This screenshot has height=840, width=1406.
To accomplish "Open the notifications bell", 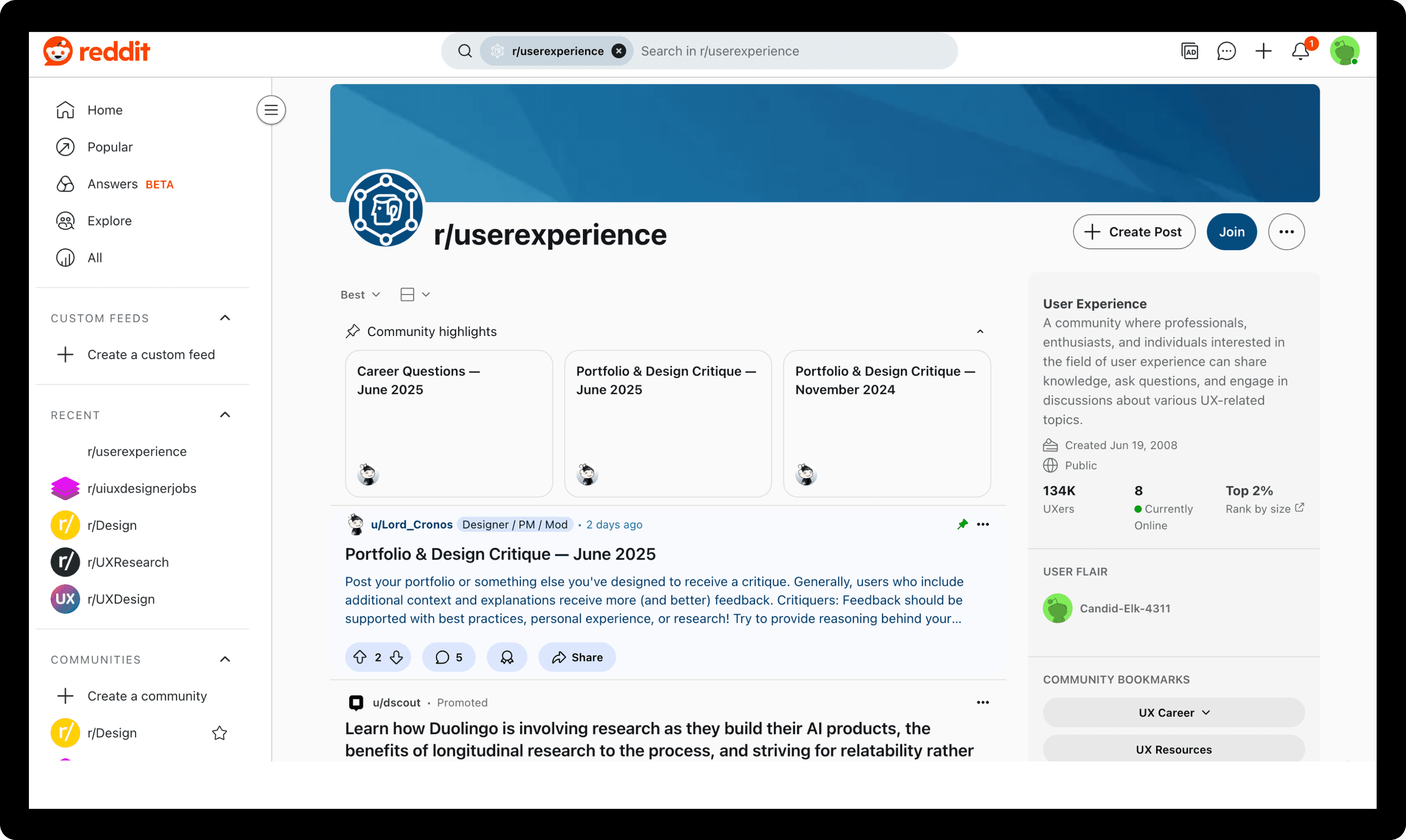I will [1301, 51].
